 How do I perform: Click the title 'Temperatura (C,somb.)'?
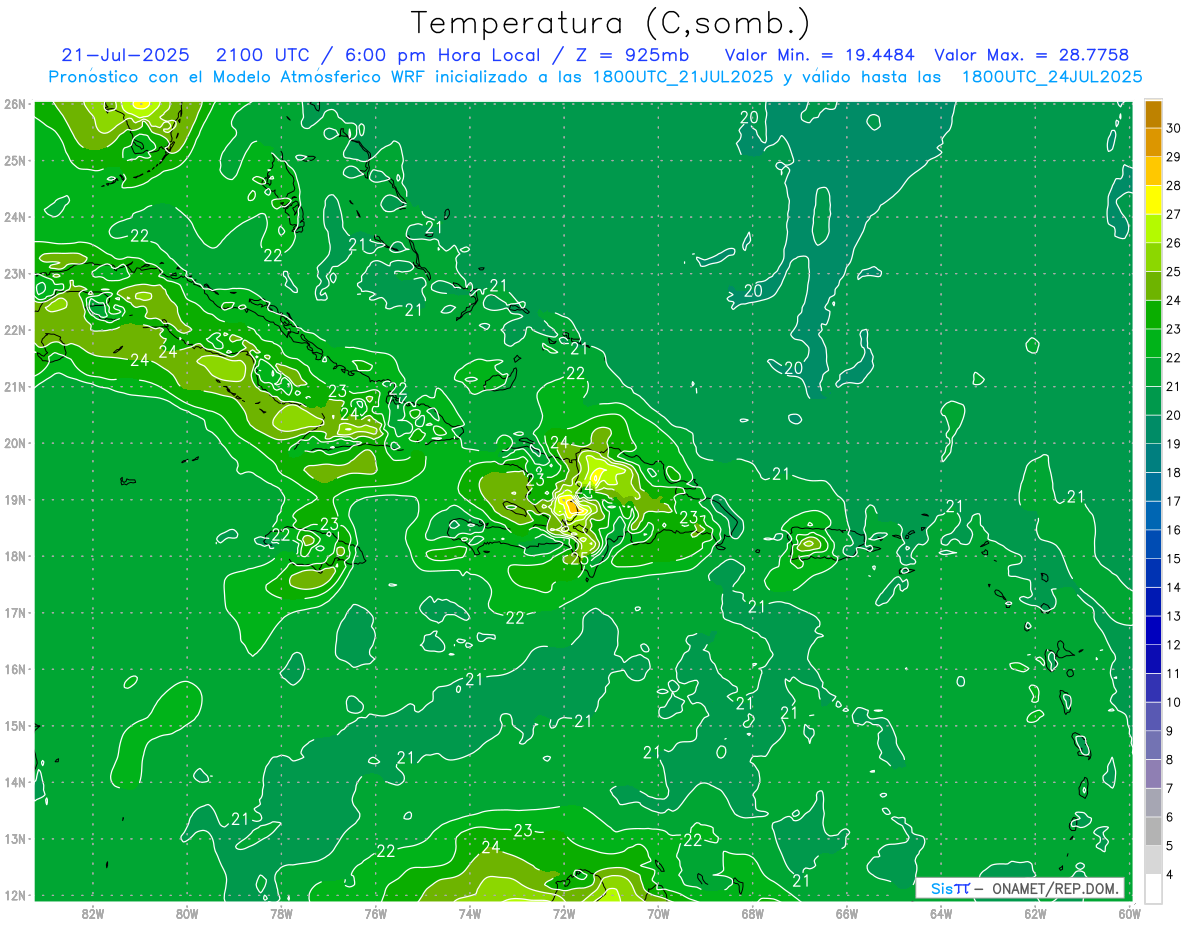(610, 24)
